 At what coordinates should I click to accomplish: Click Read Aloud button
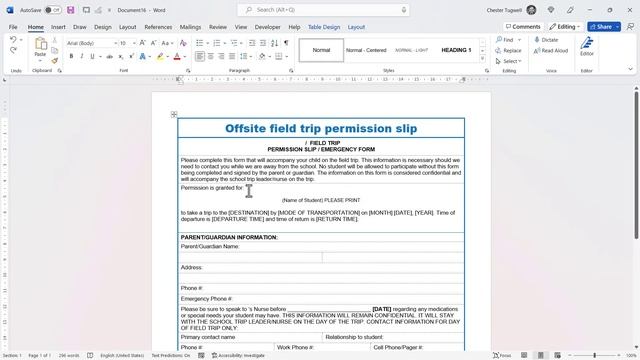[x=551, y=51]
